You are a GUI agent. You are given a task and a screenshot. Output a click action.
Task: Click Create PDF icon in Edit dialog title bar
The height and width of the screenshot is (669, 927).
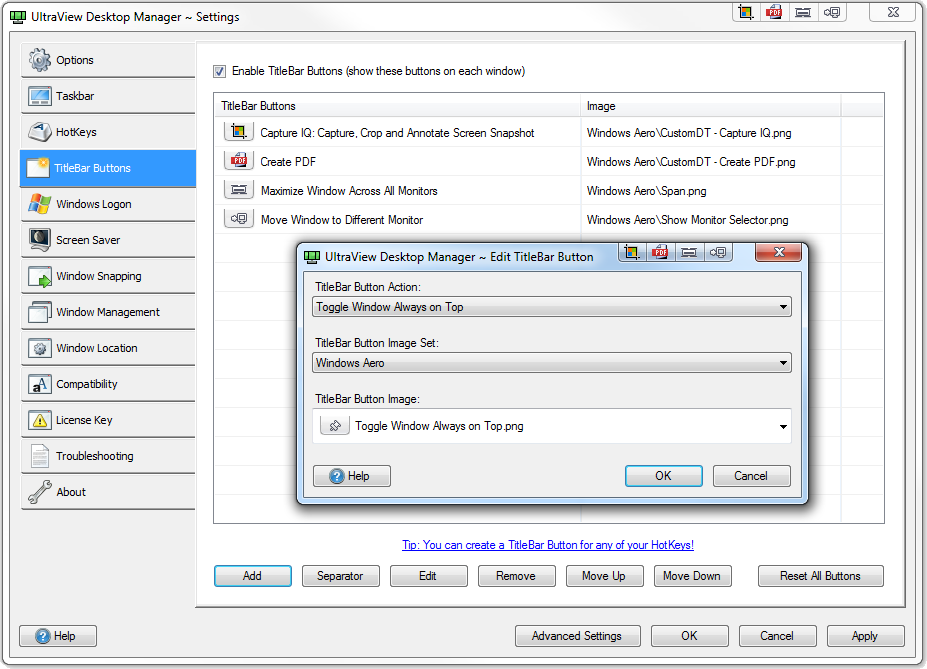coord(660,252)
